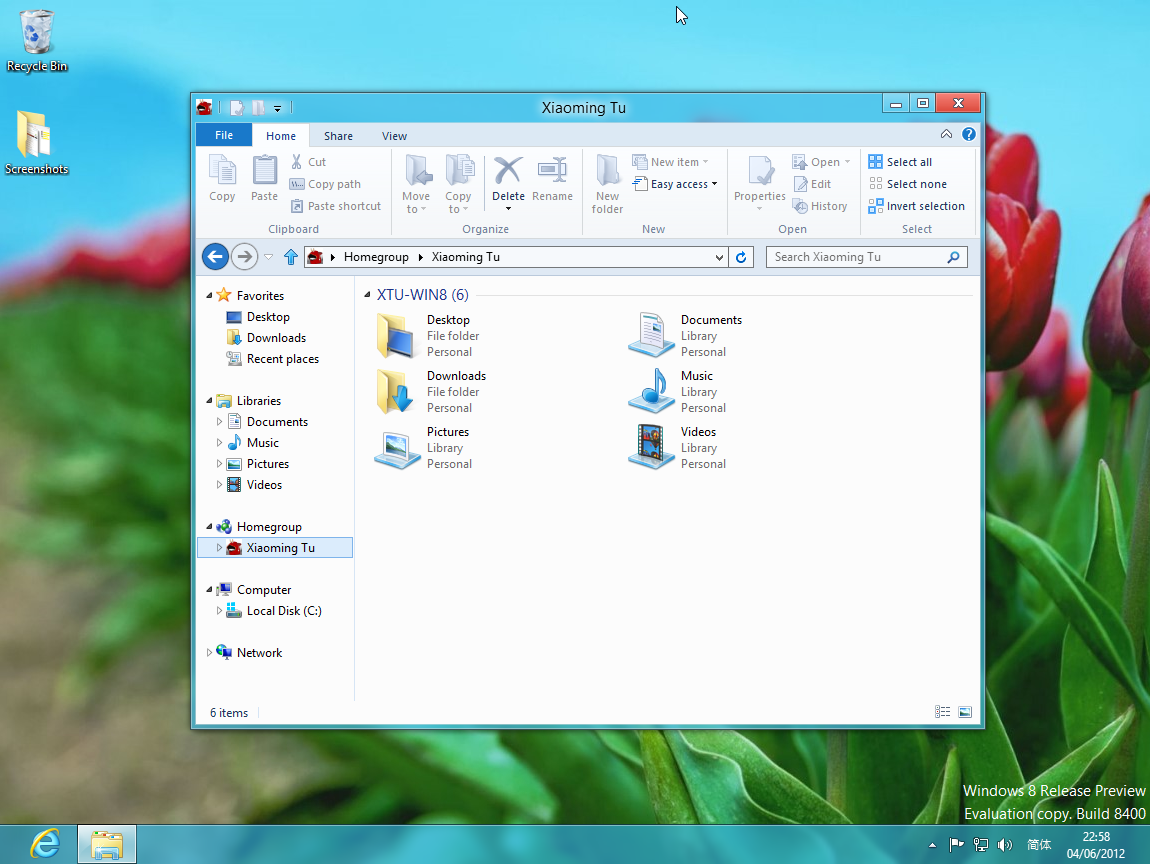Select Homegroup in the navigation pane
This screenshot has width=1150, height=864.
[x=259, y=527]
